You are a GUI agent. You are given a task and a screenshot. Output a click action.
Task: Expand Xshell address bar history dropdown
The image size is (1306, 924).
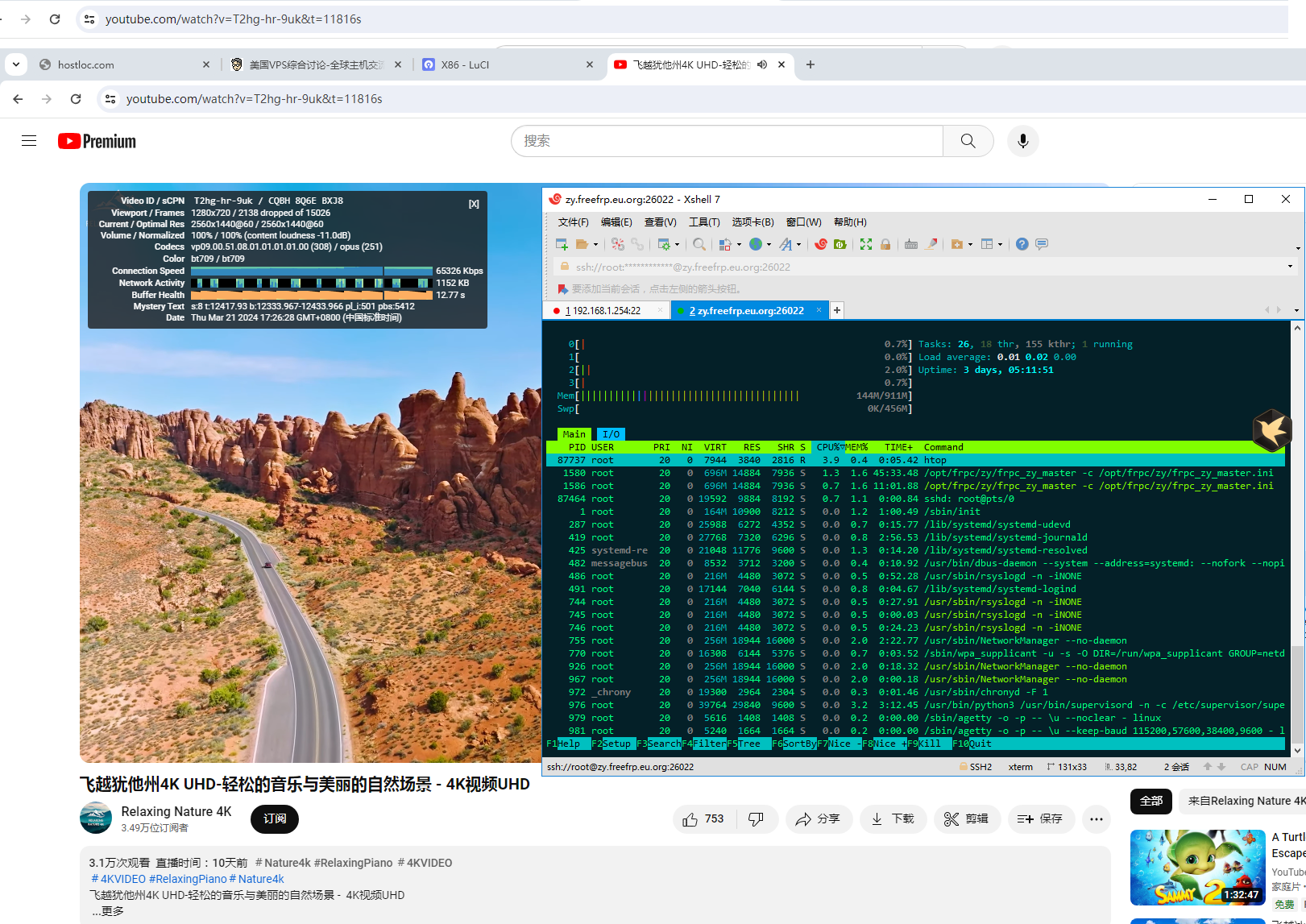click(1290, 267)
